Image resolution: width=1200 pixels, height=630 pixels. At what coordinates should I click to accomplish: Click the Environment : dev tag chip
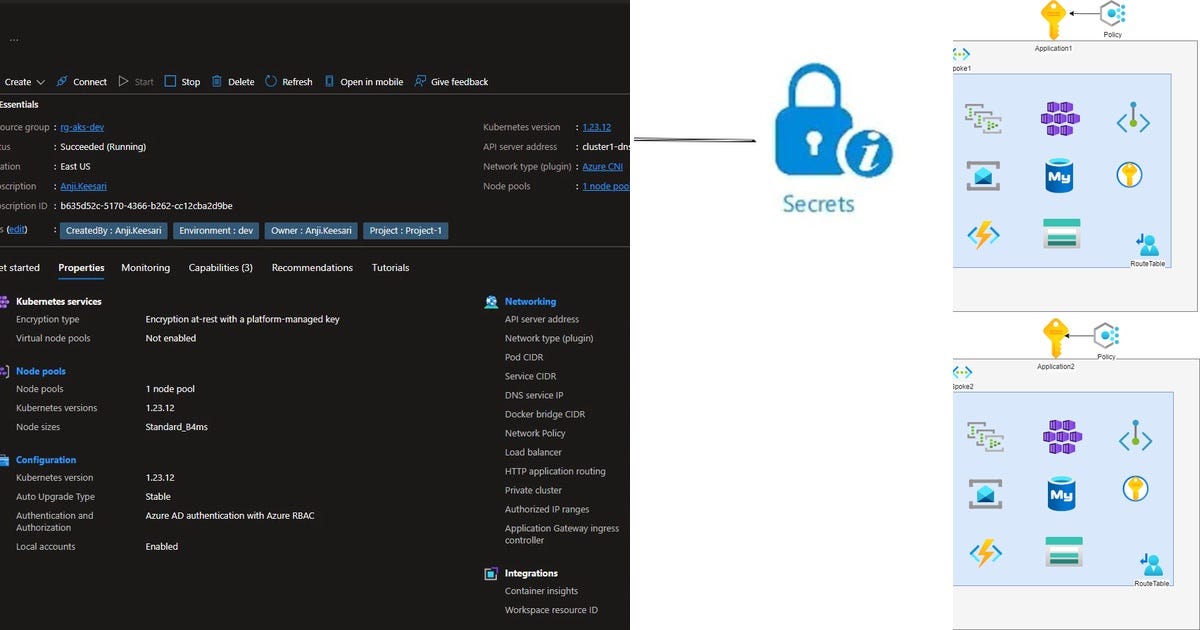(215, 229)
